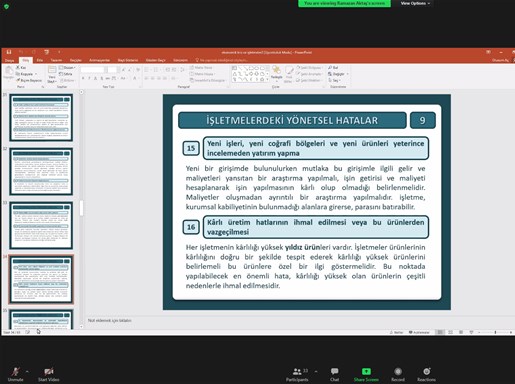
Task: Open the font name combo box
Action: (x=93, y=70)
